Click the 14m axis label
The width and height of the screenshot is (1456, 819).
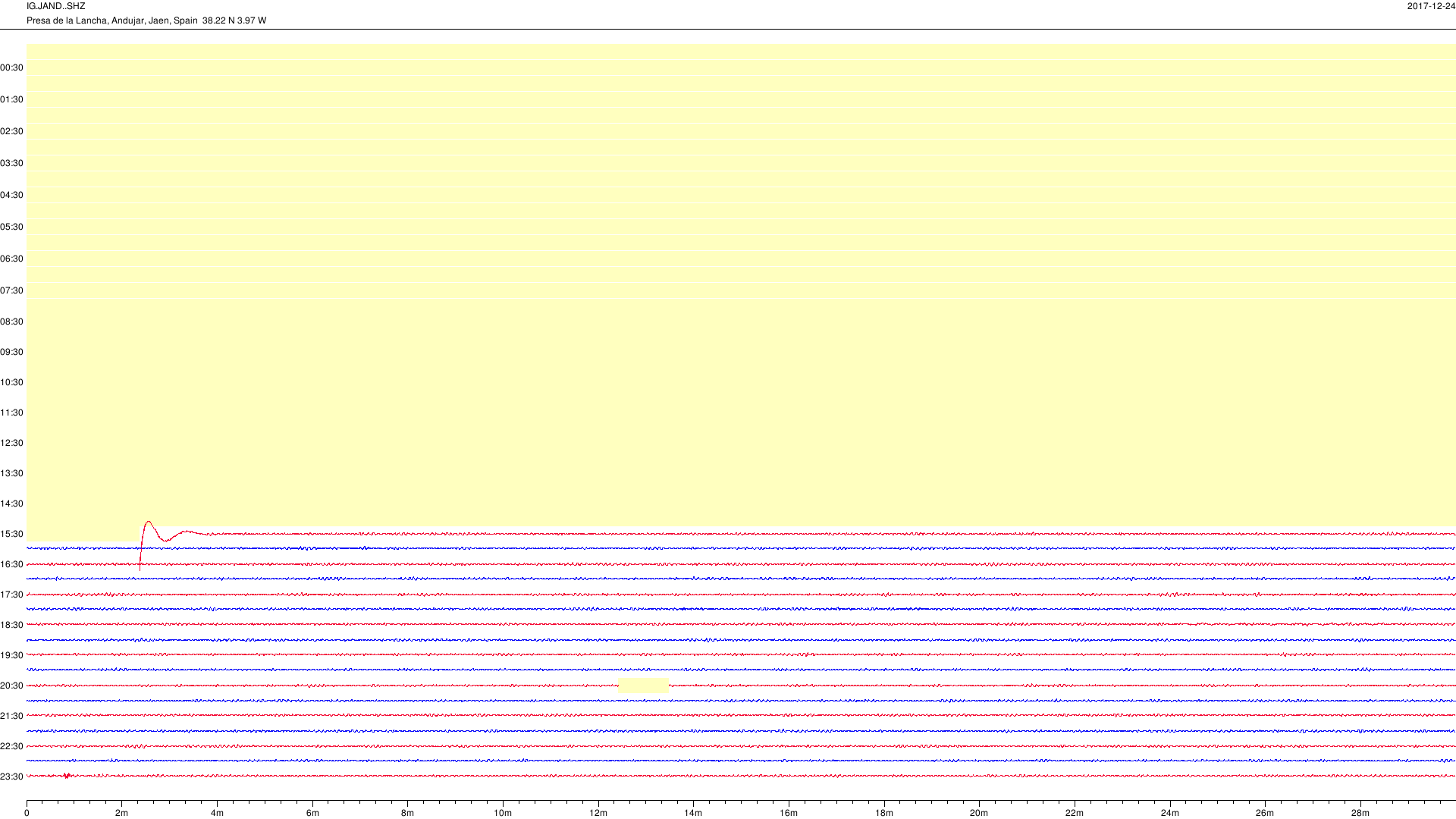693,813
